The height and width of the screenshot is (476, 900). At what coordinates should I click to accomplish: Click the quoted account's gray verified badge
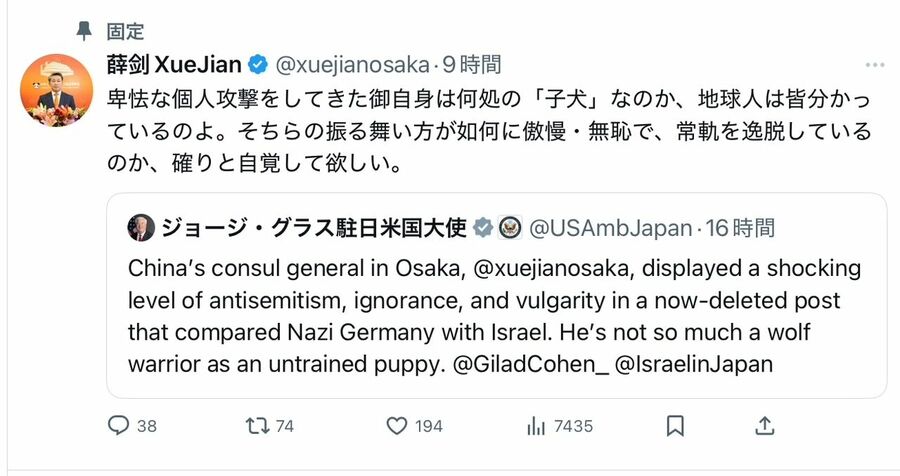tap(483, 228)
